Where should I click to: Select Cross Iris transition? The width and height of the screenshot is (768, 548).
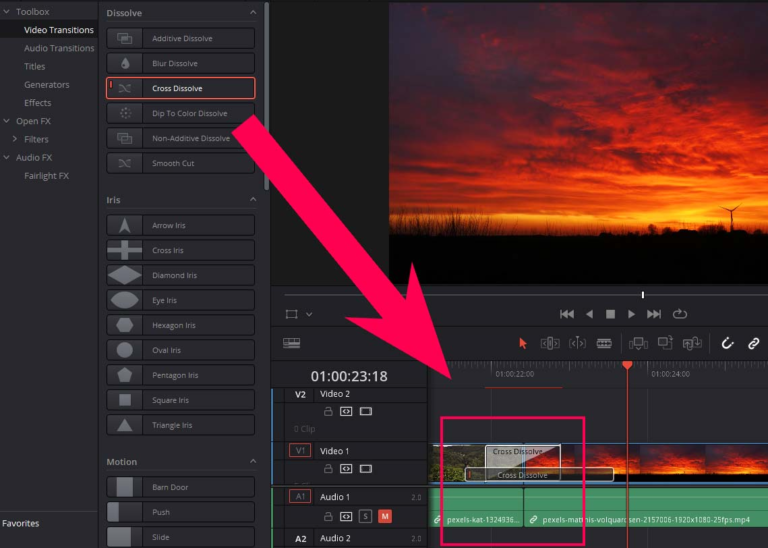pos(180,250)
